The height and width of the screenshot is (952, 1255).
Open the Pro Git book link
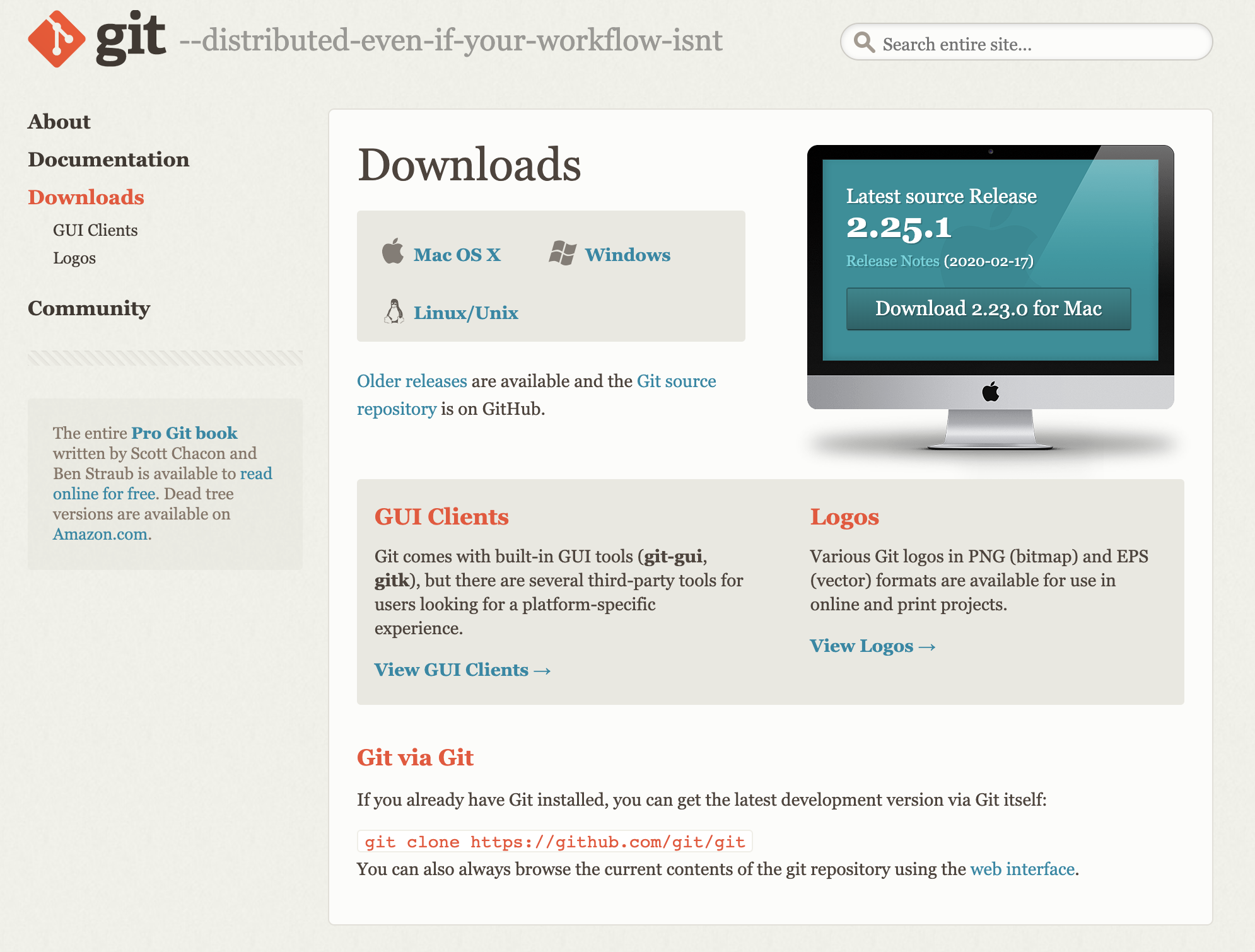[x=184, y=433]
